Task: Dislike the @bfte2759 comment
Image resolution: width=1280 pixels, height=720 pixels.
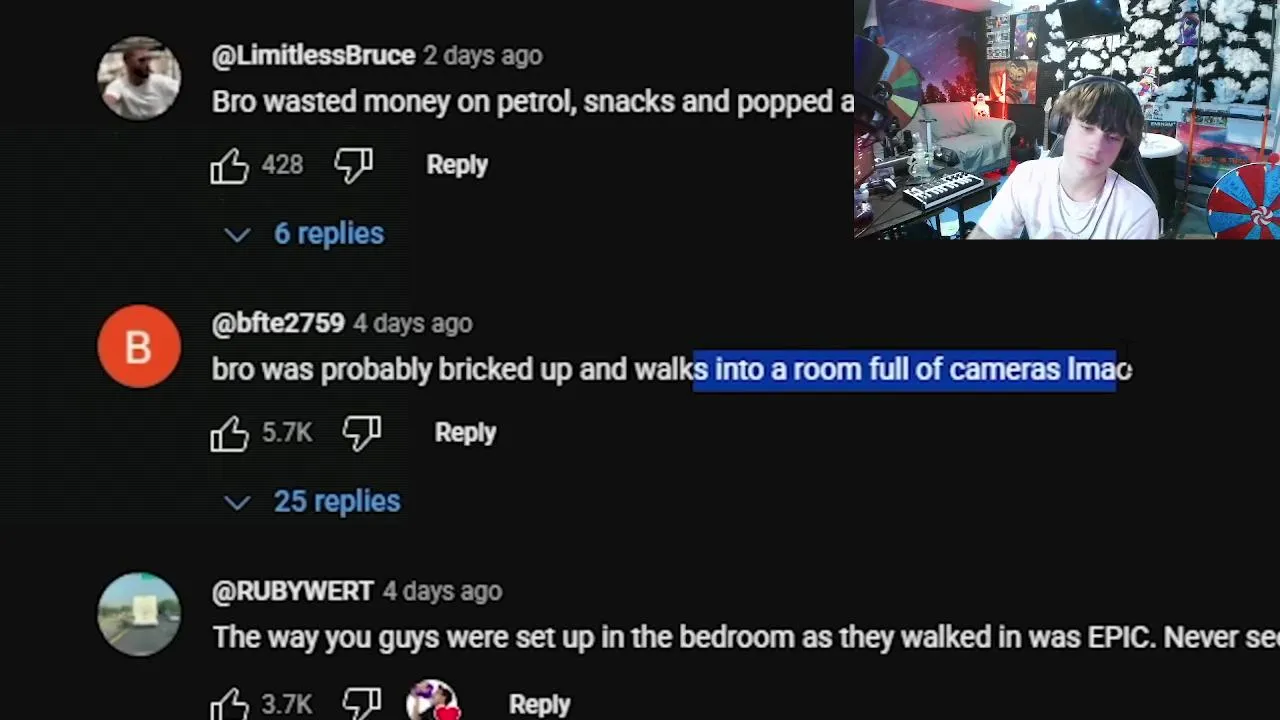Action: 361,434
